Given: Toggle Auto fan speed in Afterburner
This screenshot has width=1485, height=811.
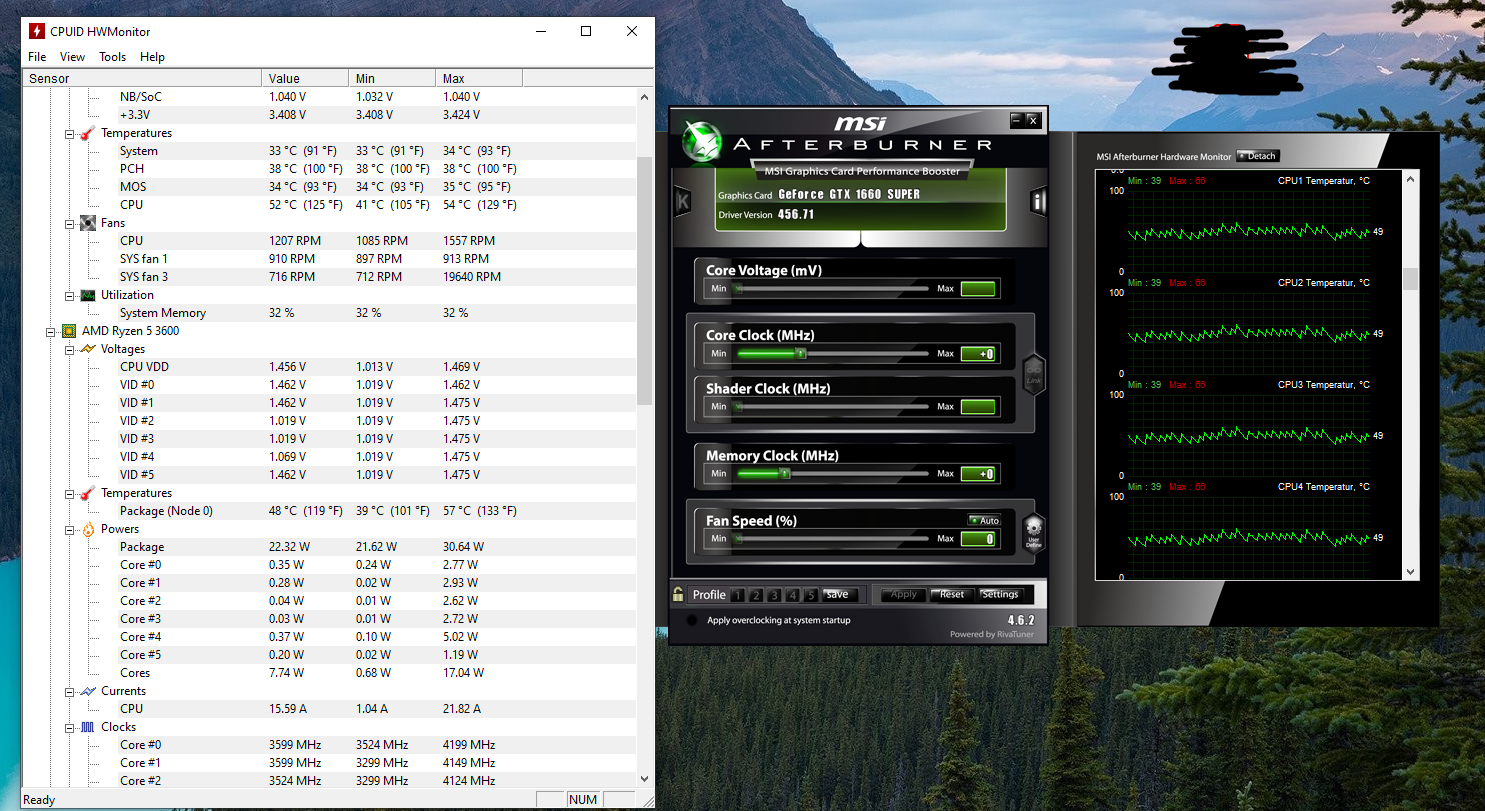Looking at the screenshot, I should click(984, 520).
